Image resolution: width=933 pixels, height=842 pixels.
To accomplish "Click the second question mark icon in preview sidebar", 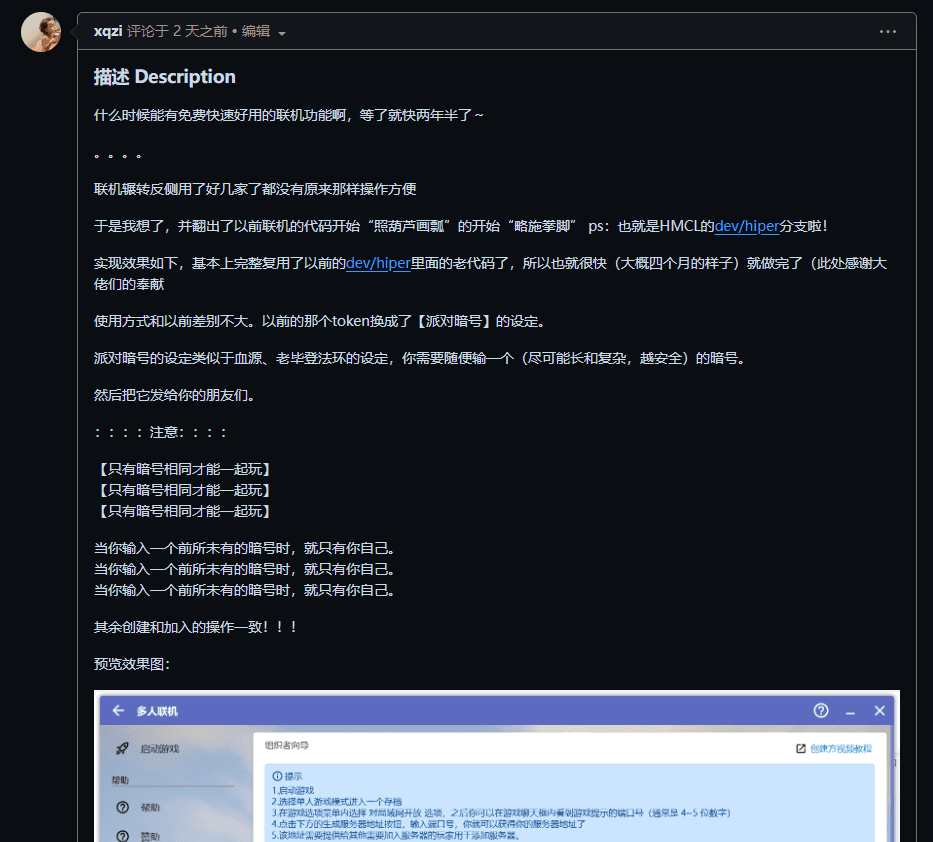I will (122, 835).
